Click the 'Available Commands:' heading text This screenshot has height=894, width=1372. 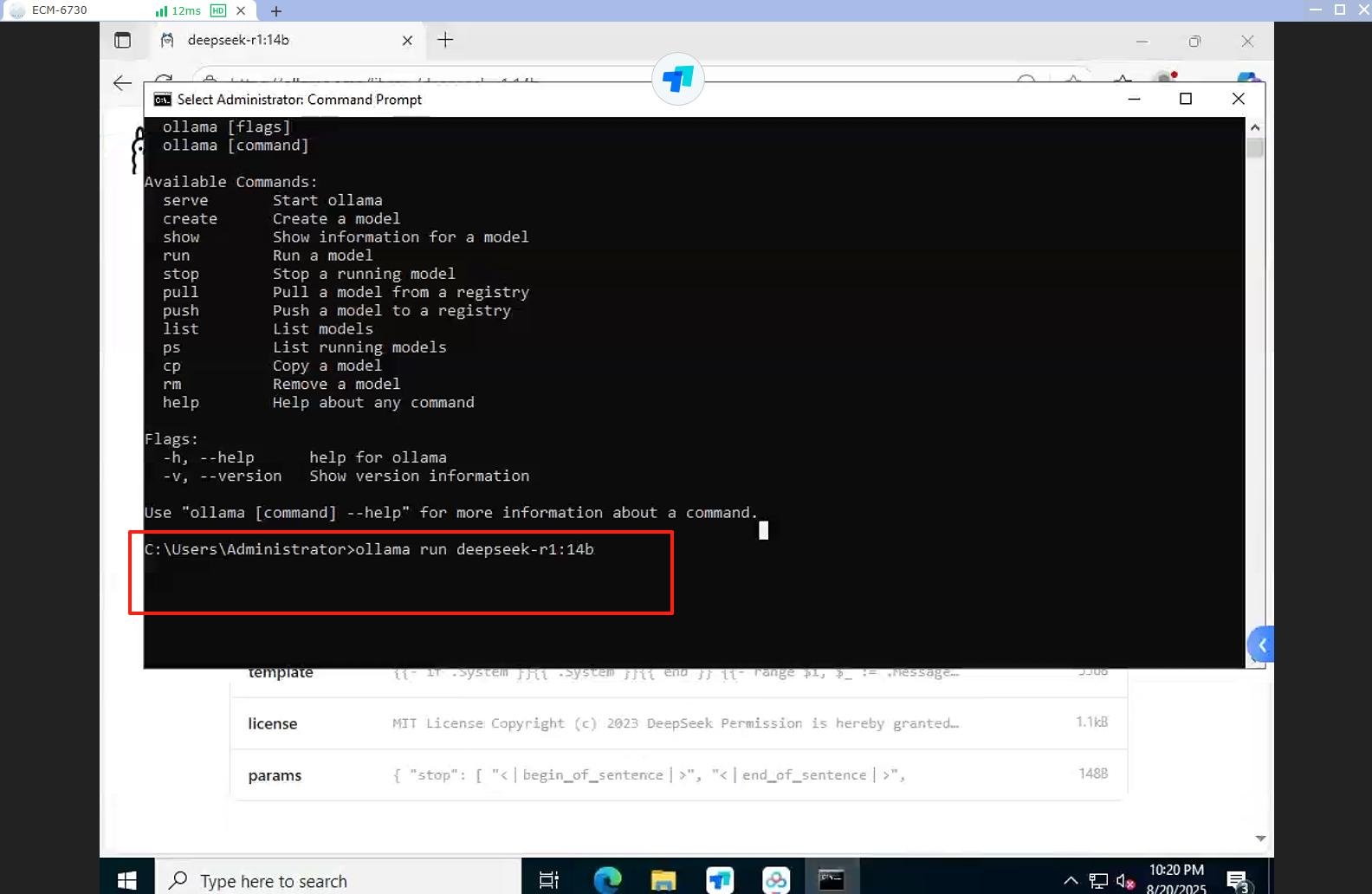coord(231,182)
